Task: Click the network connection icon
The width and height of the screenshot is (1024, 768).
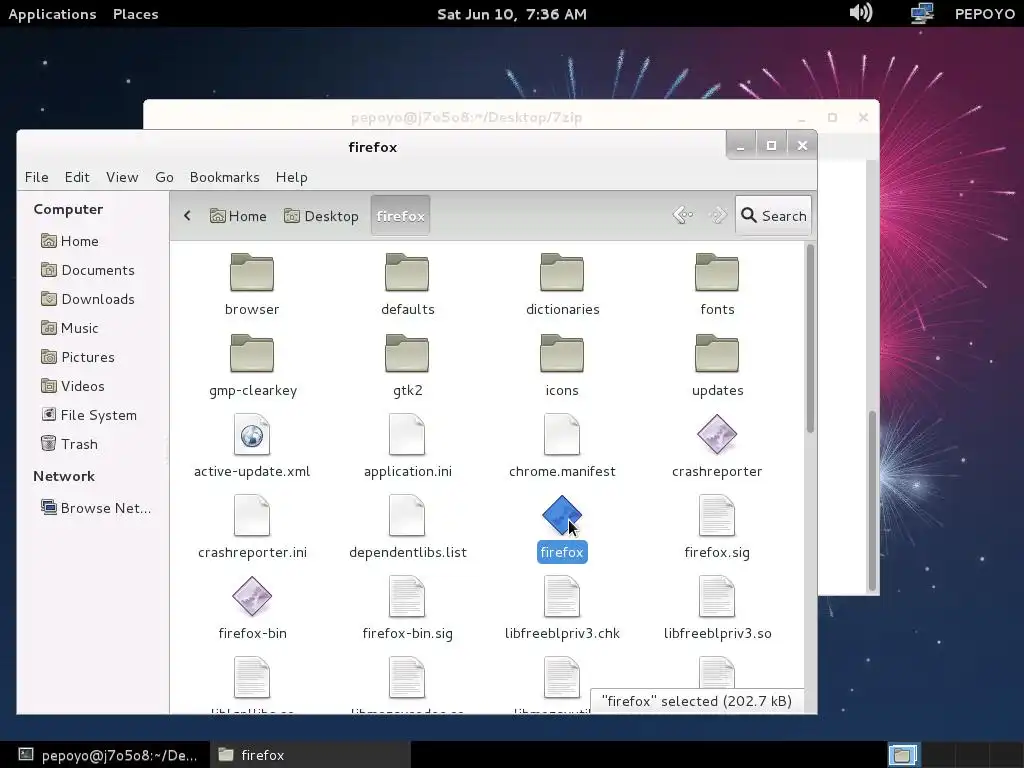Action: coord(921,13)
